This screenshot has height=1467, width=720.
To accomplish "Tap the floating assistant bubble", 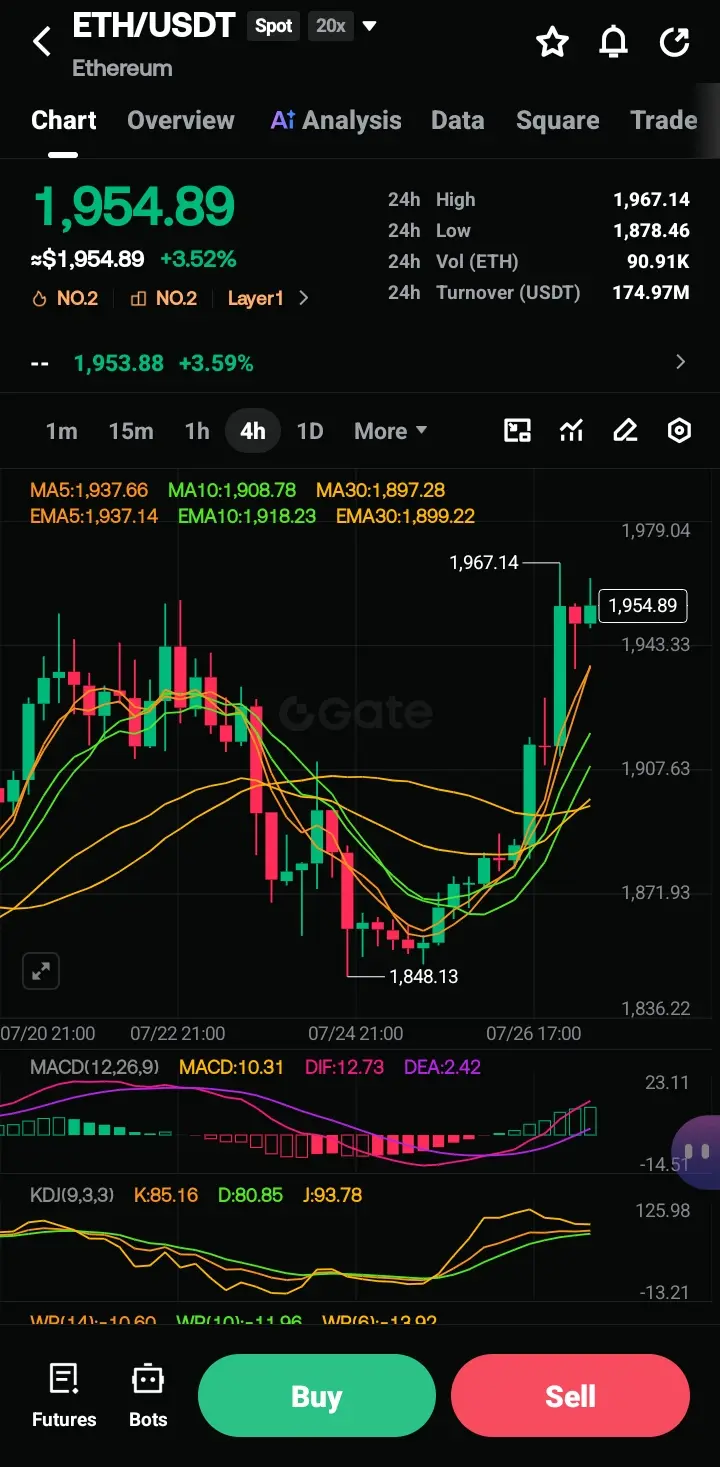I will point(698,1153).
